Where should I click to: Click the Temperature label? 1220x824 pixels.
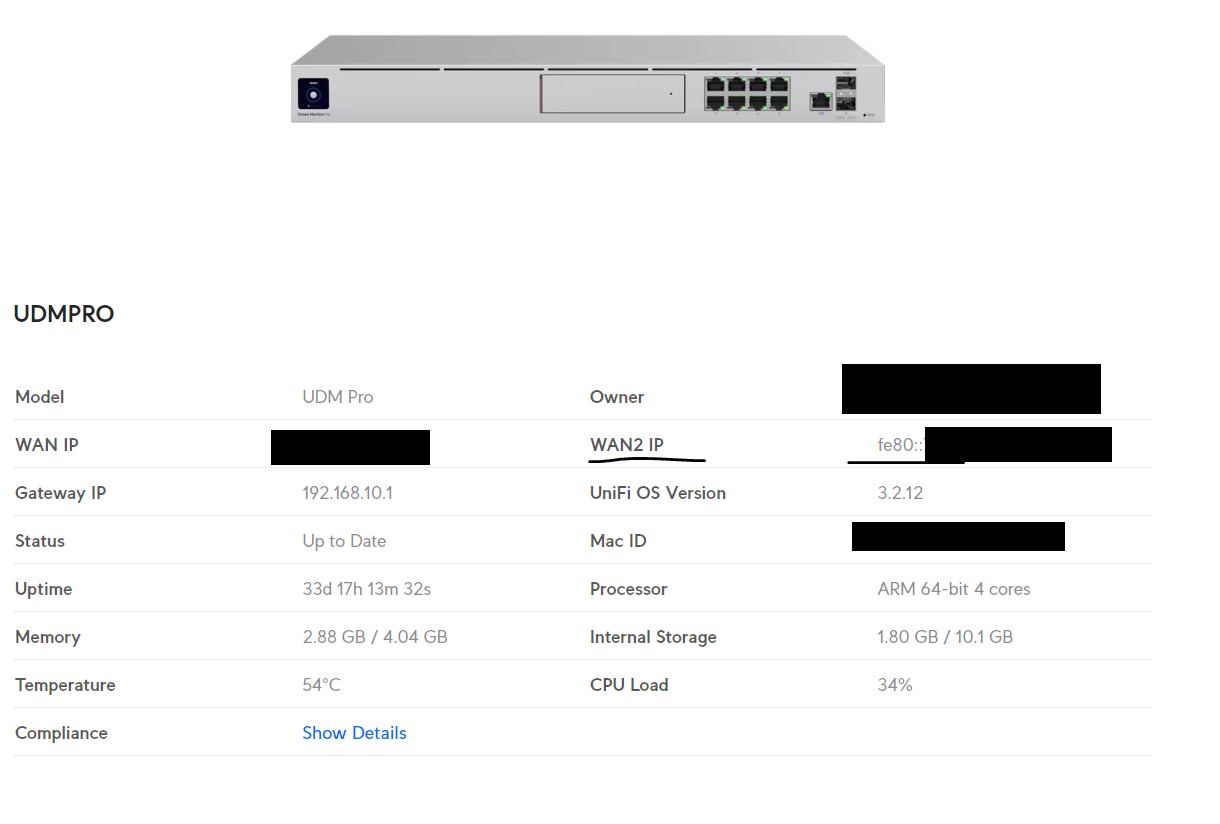tap(65, 685)
